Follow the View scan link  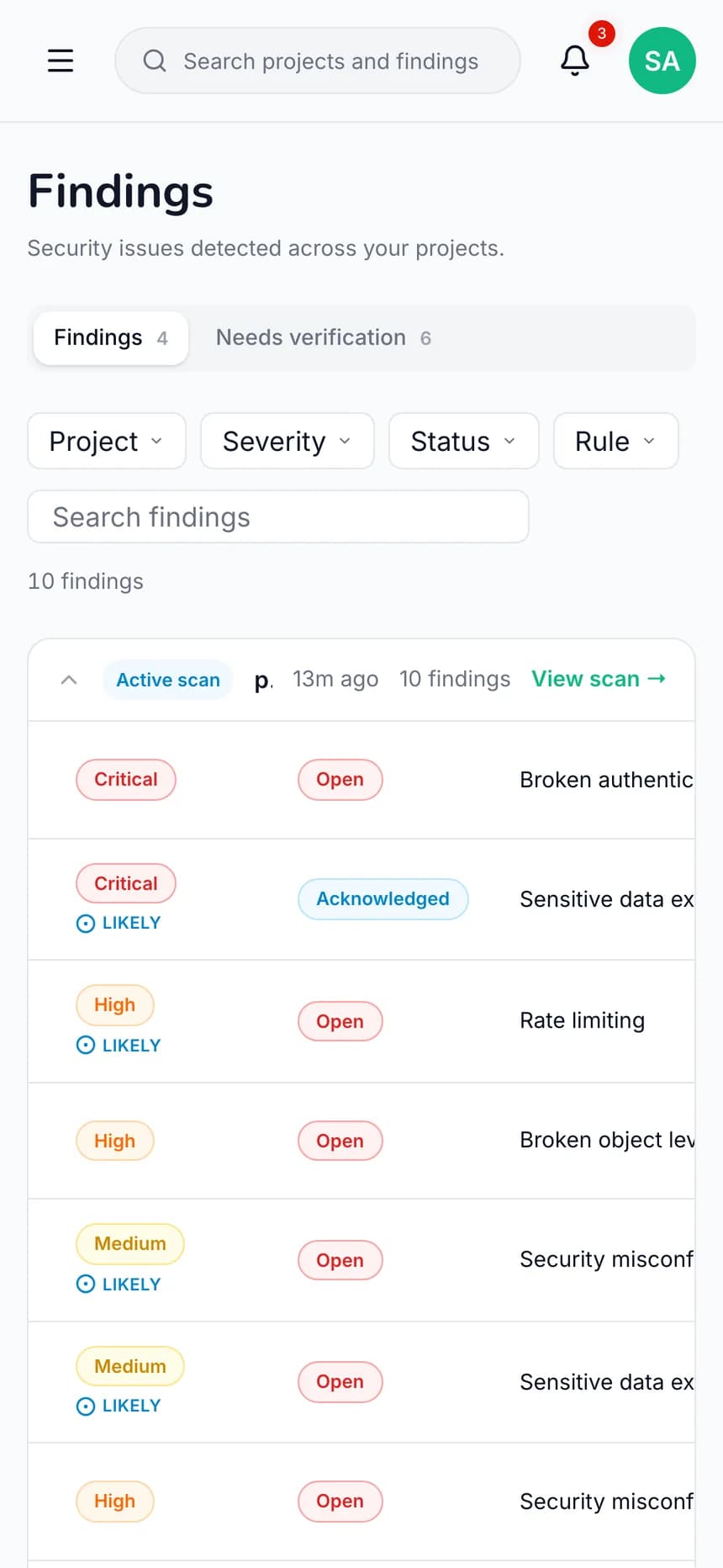pos(599,679)
